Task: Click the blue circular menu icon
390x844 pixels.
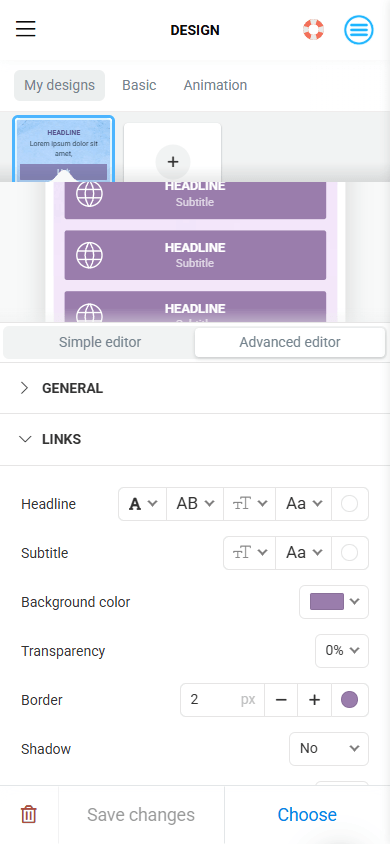Action: tap(359, 30)
